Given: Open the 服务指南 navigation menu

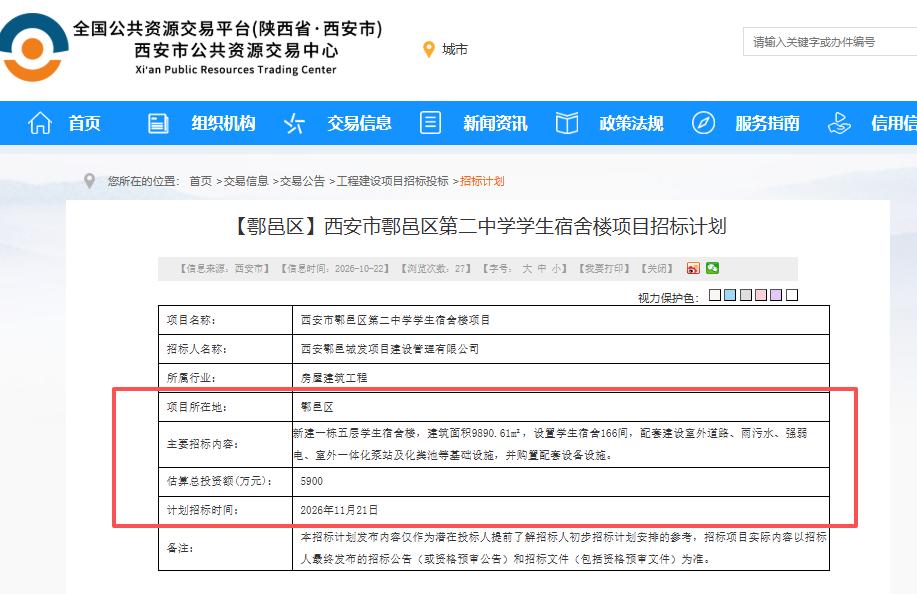Looking at the screenshot, I should point(767,123).
